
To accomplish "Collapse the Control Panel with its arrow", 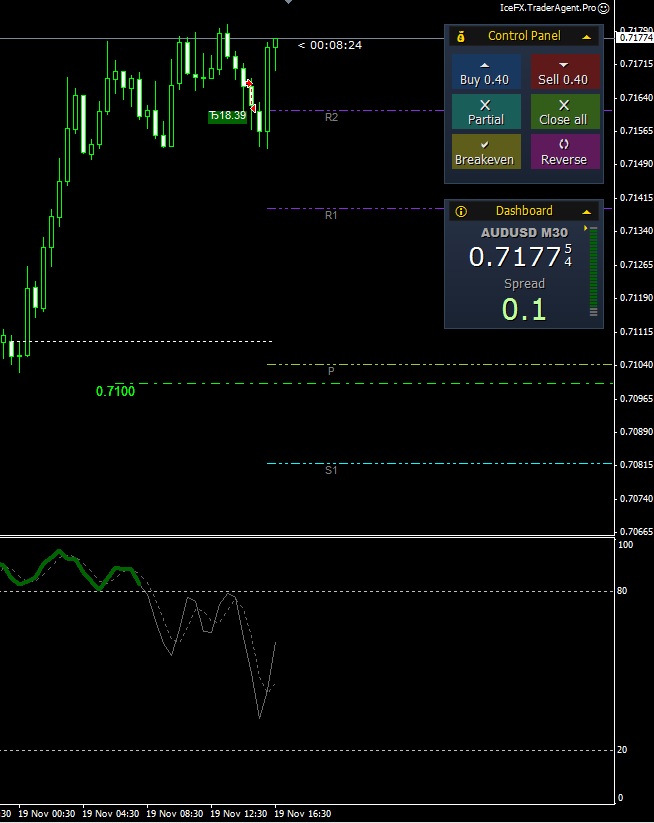I will pos(587,37).
